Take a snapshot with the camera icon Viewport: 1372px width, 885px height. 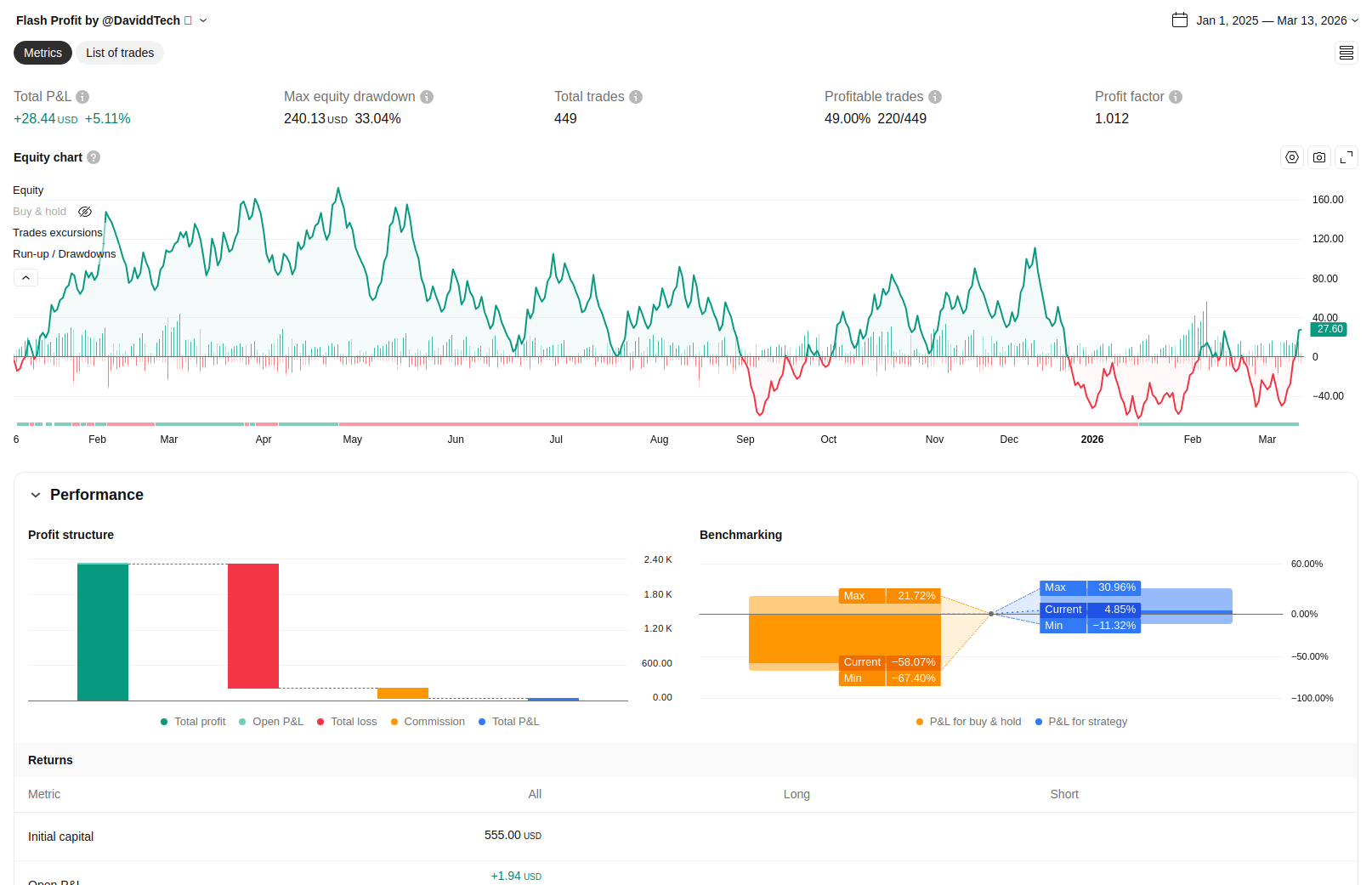(1319, 157)
